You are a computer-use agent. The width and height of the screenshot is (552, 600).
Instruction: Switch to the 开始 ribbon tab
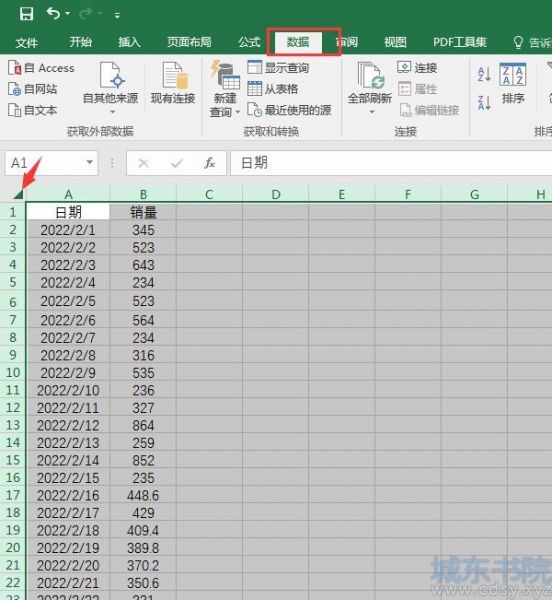(80, 42)
